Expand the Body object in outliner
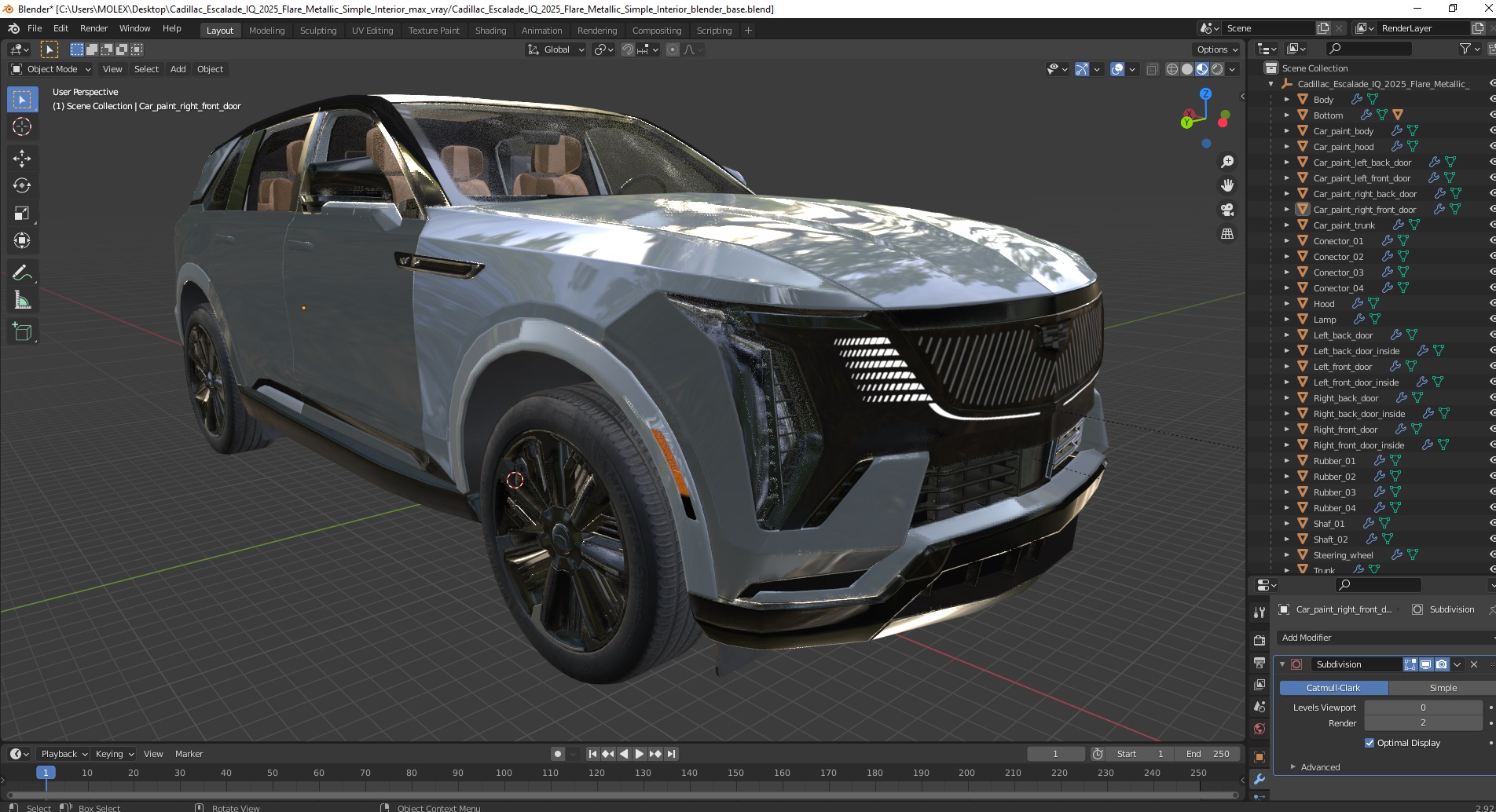 click(1286, 100)
